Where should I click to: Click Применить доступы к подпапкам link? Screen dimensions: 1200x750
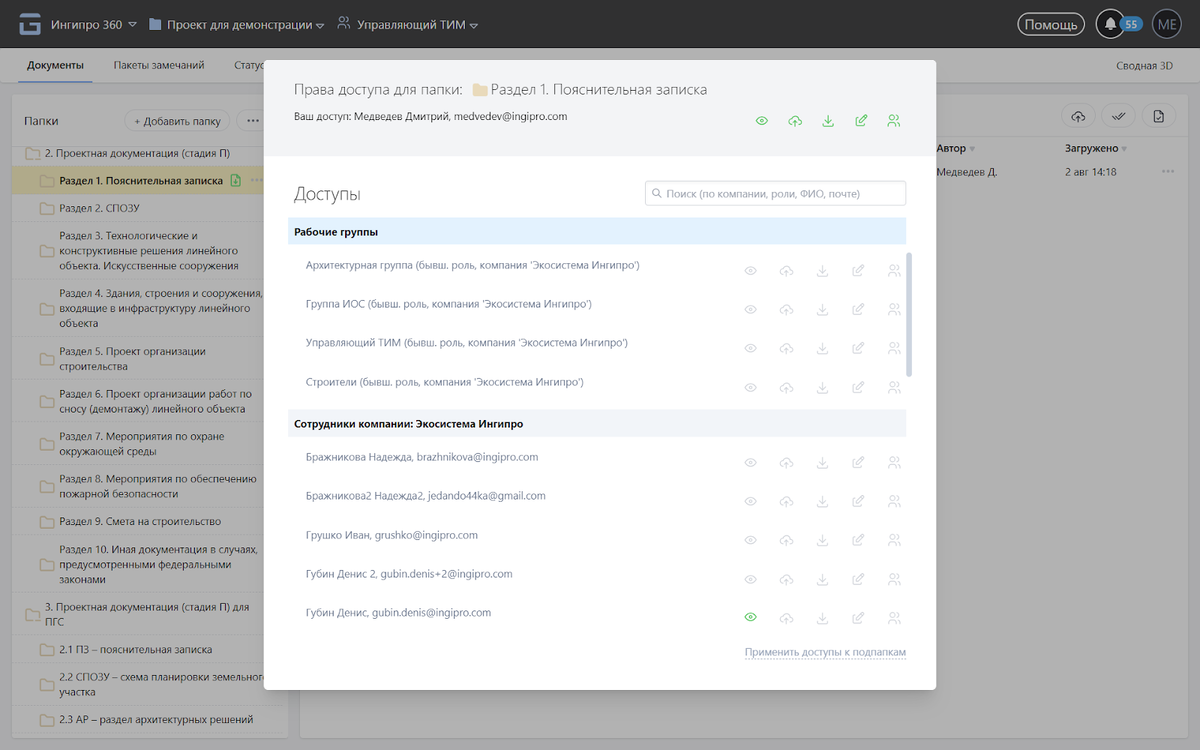point(825,652)
